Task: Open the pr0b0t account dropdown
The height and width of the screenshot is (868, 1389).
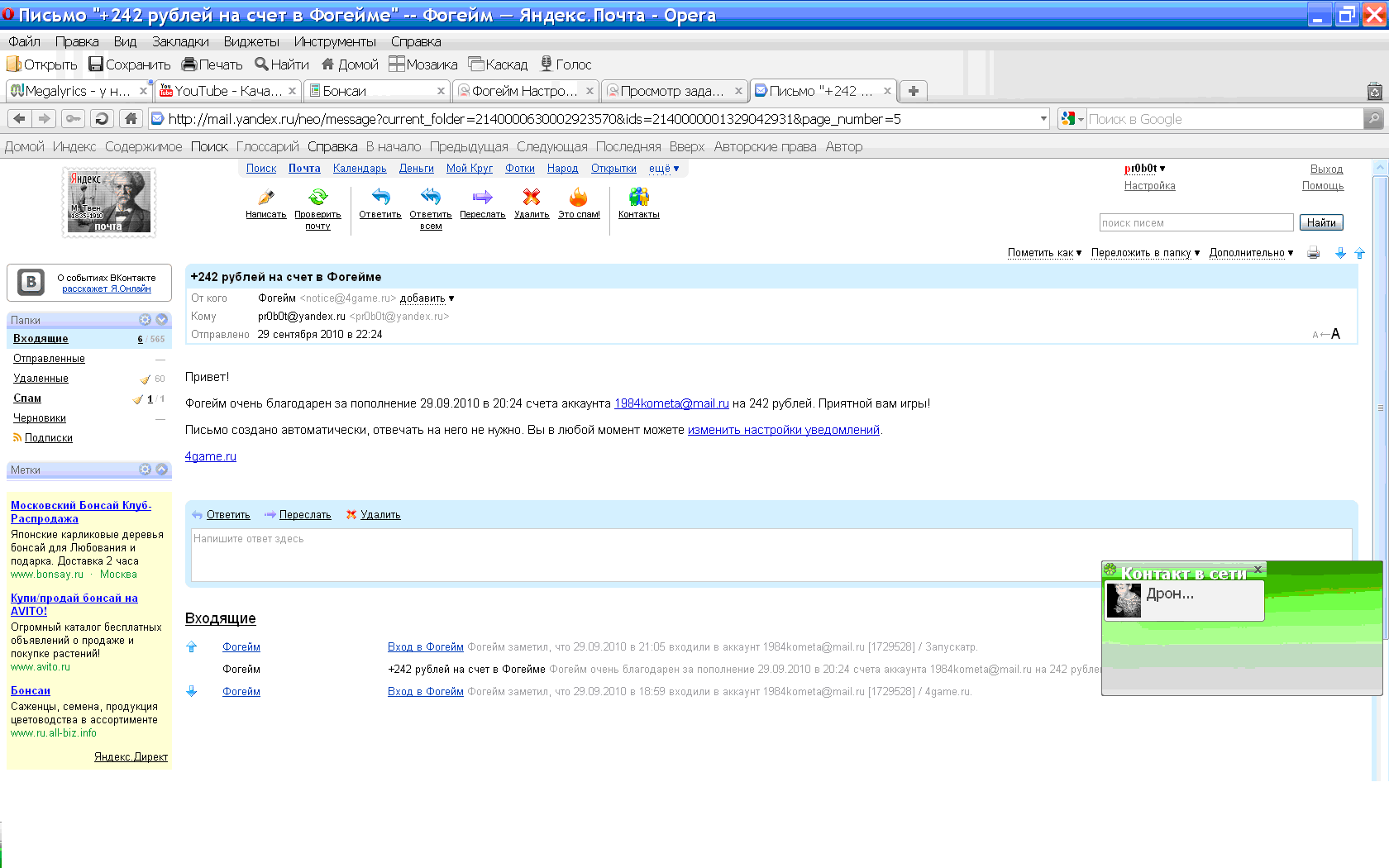Action: point(1144,169)
